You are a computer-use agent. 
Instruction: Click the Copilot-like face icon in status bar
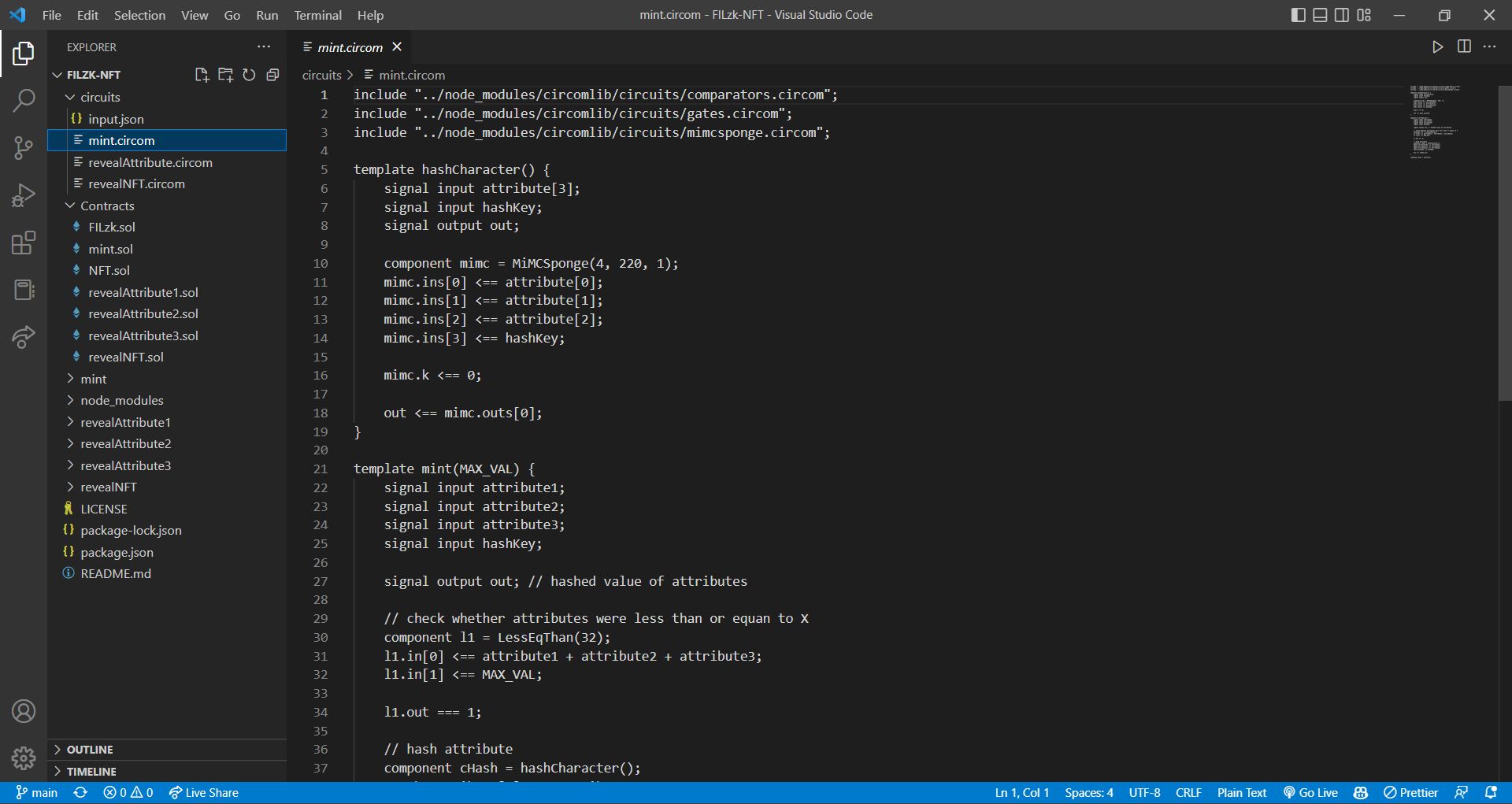point(1361,793)
